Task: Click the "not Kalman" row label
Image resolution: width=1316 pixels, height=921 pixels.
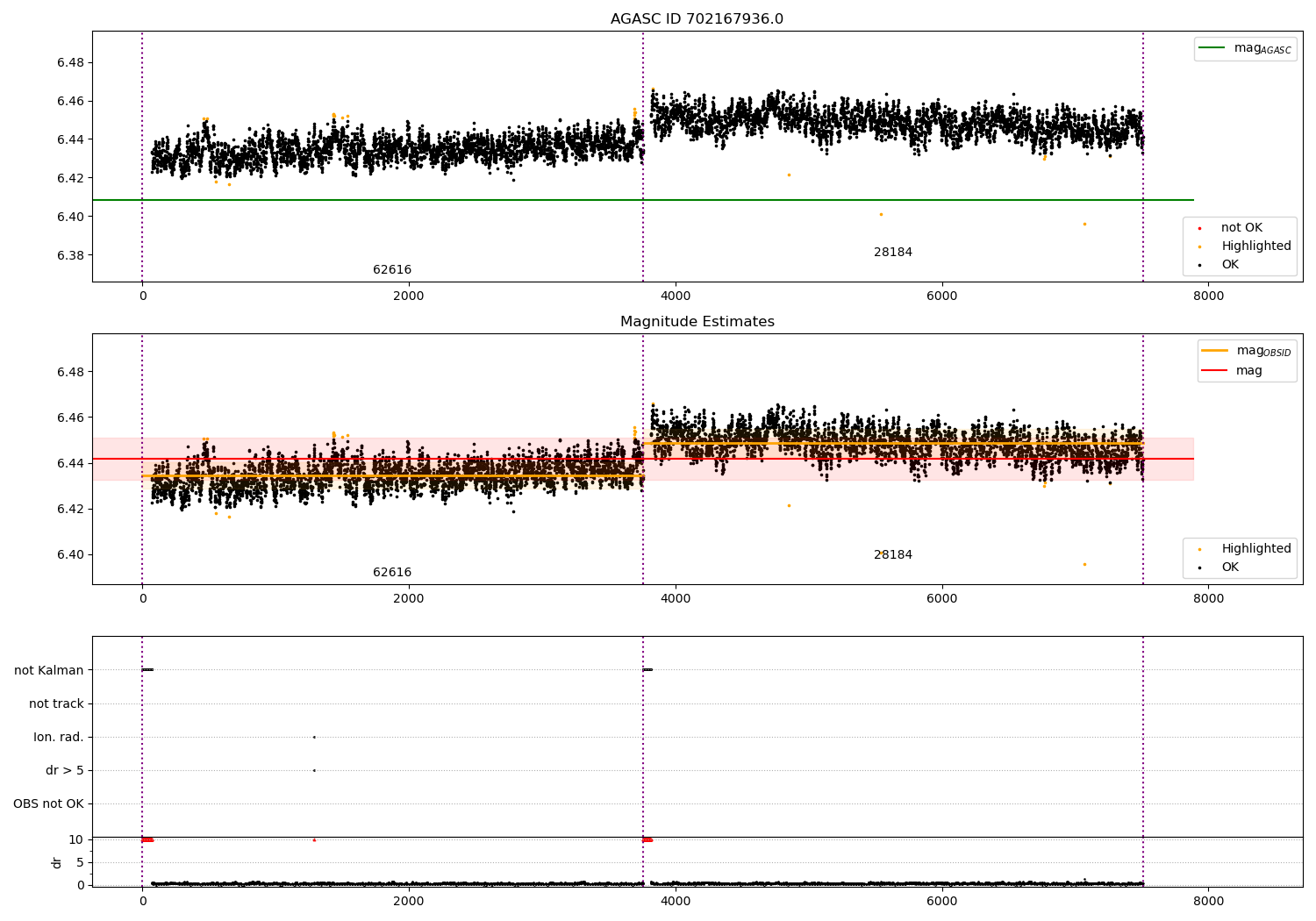Action: click(49, 671)
